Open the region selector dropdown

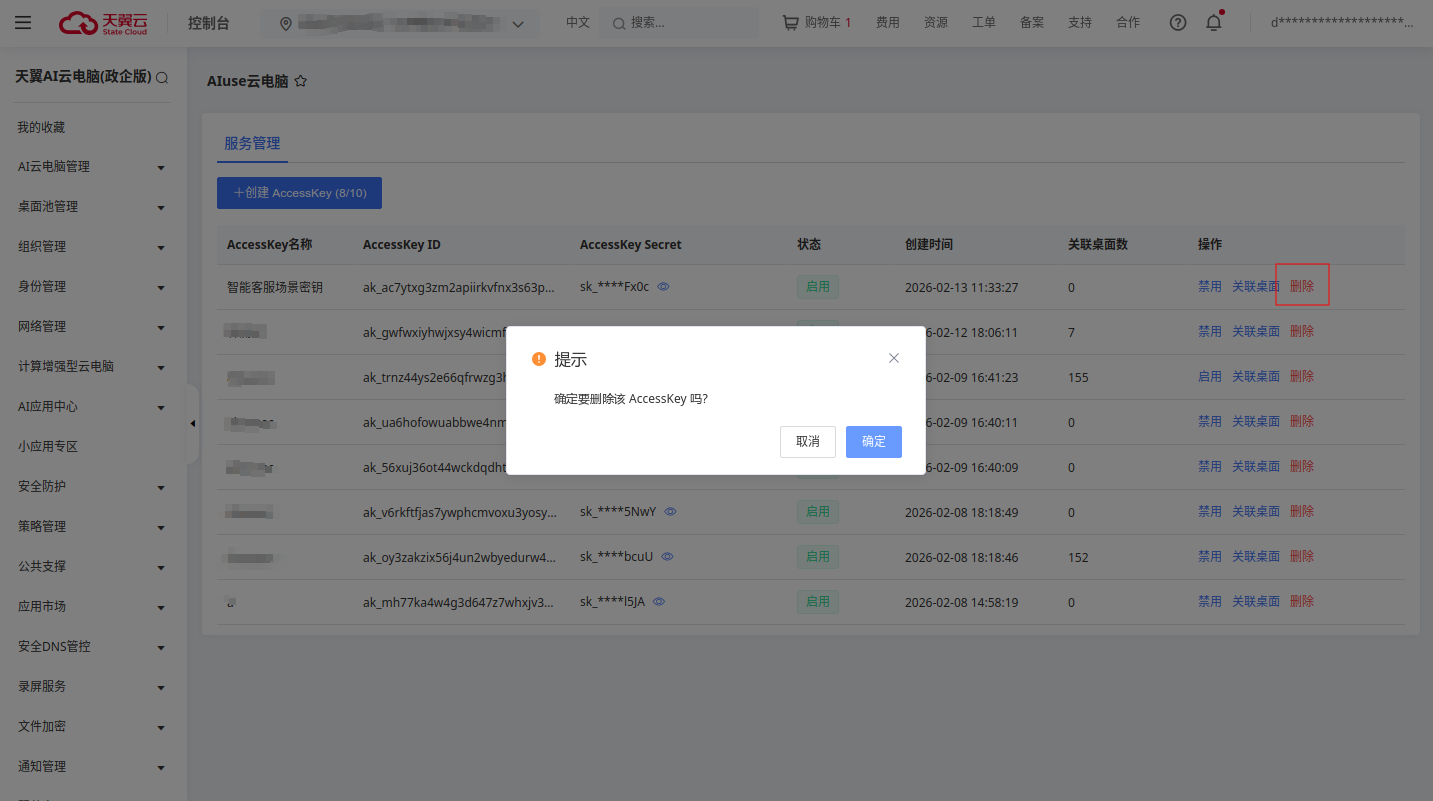[x=400, y=23]
